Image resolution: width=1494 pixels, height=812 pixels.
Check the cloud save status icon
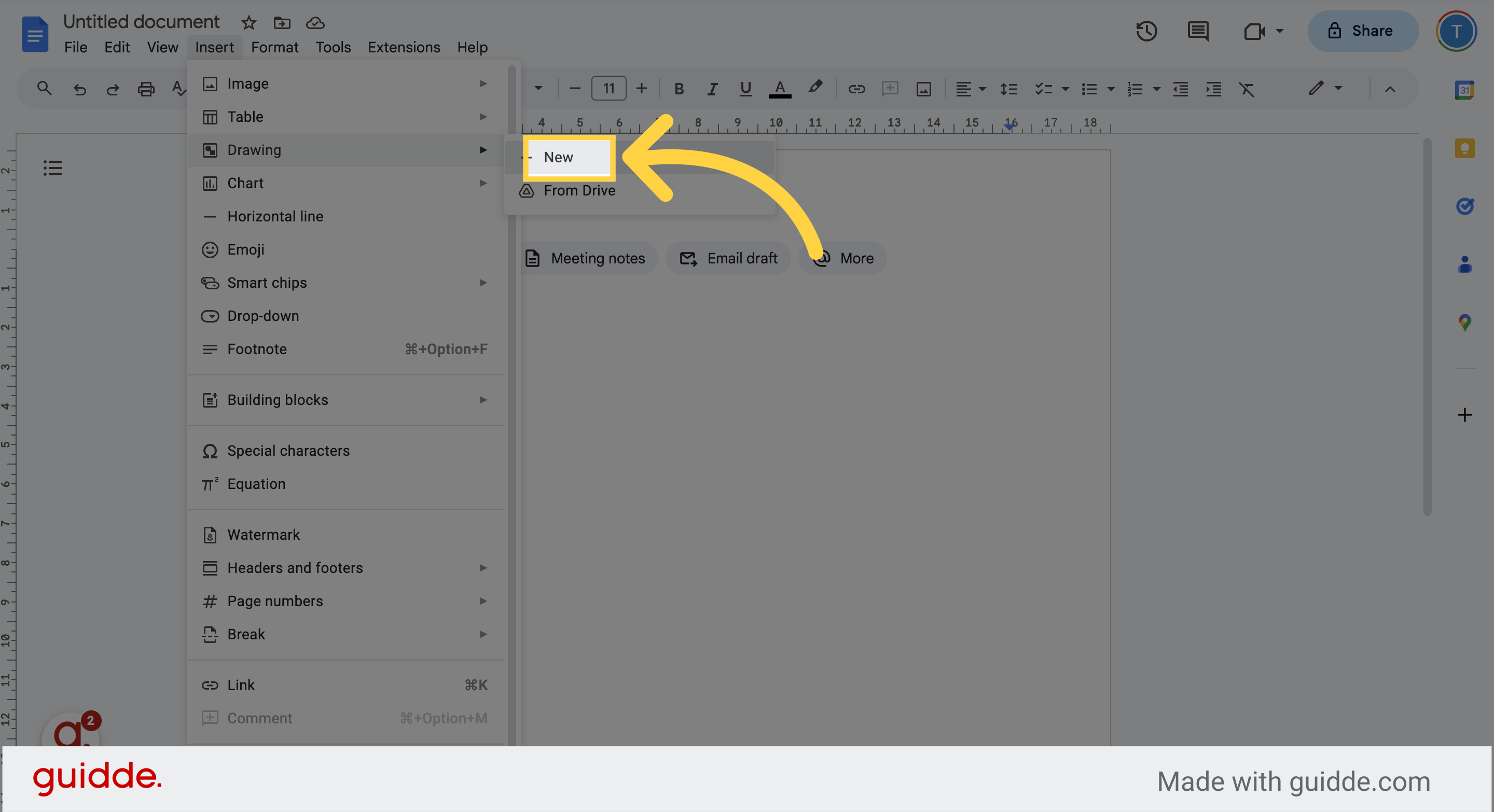[315, 23]
